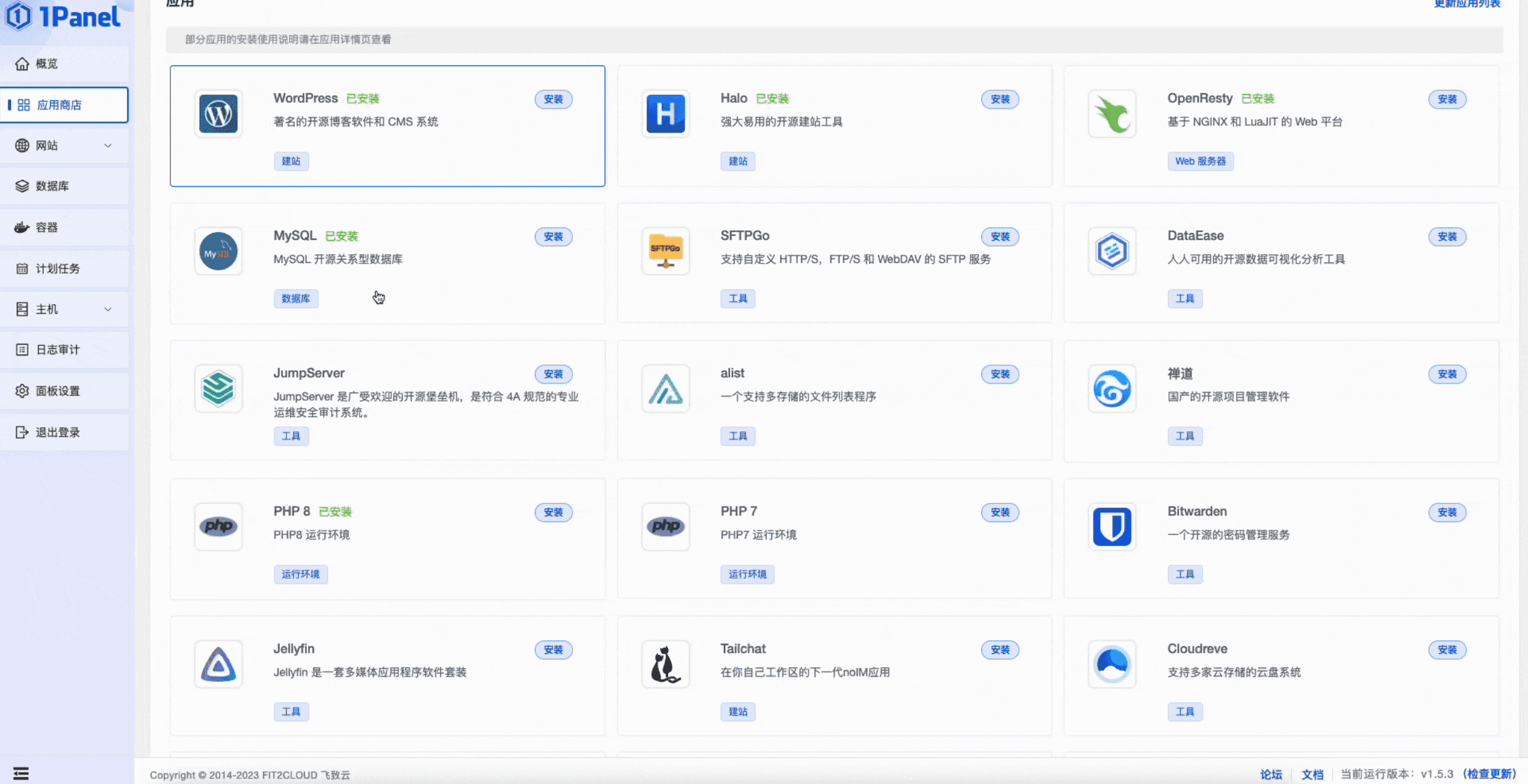1528x784 pixels.
Task: Collapse sidebar via hamburger icon
Action: tap(22, 771)
